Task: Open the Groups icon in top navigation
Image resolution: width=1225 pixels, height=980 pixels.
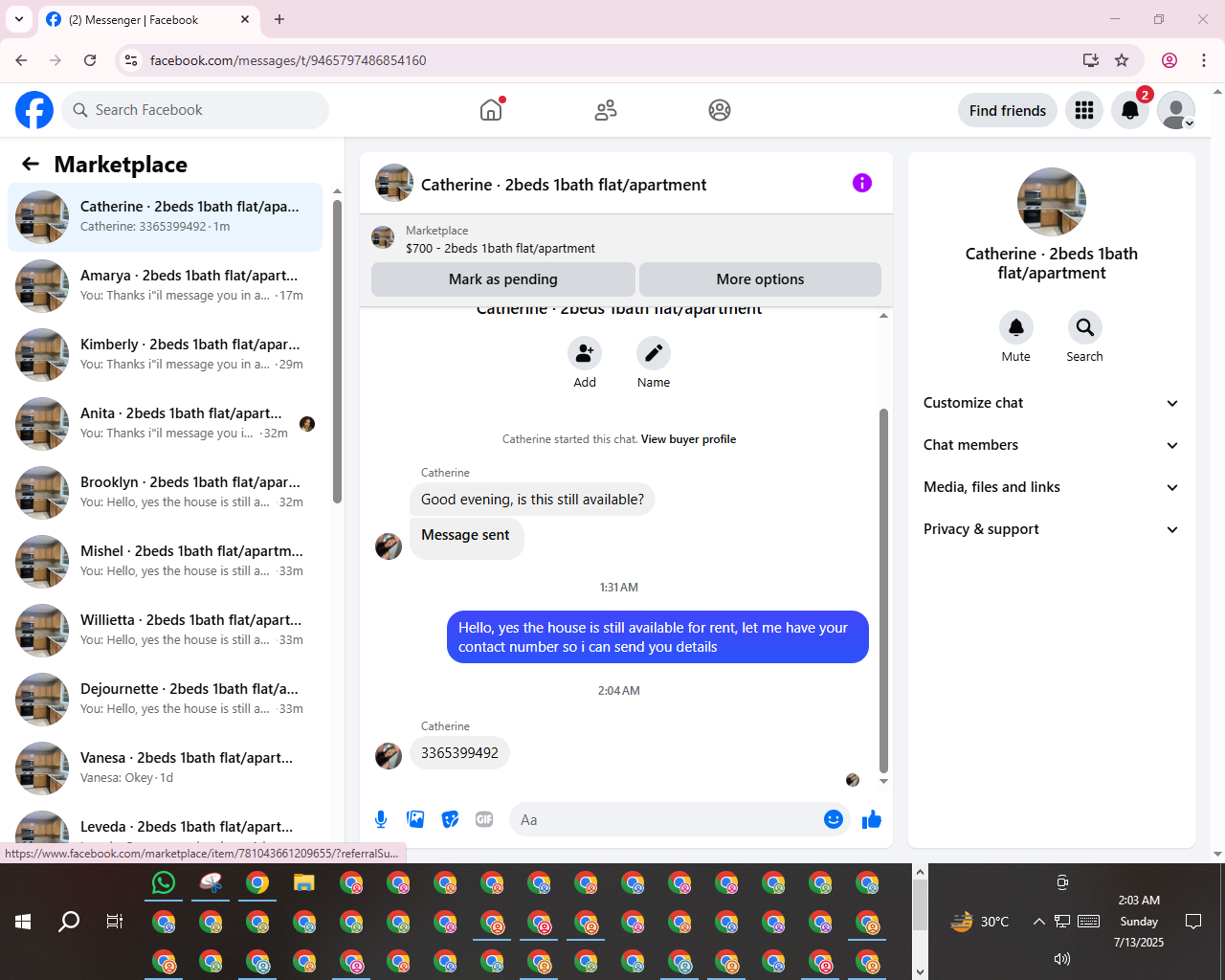Action: click(720, 110)
